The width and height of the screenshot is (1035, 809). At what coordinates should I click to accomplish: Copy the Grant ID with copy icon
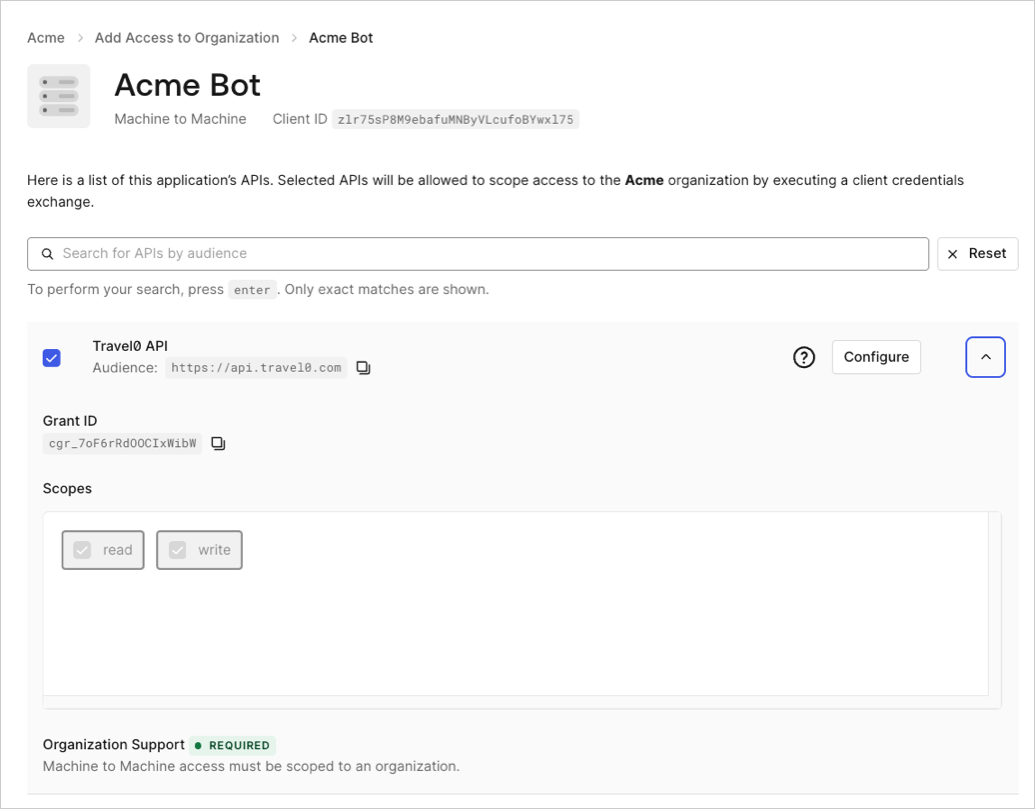[x=218, y=443]
